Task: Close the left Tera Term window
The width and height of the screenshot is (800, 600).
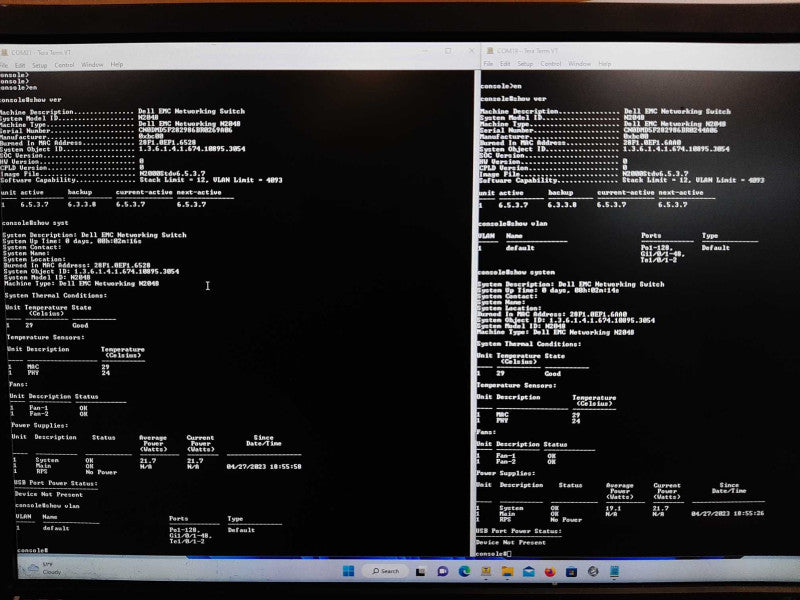Action: tap(471, 51)
